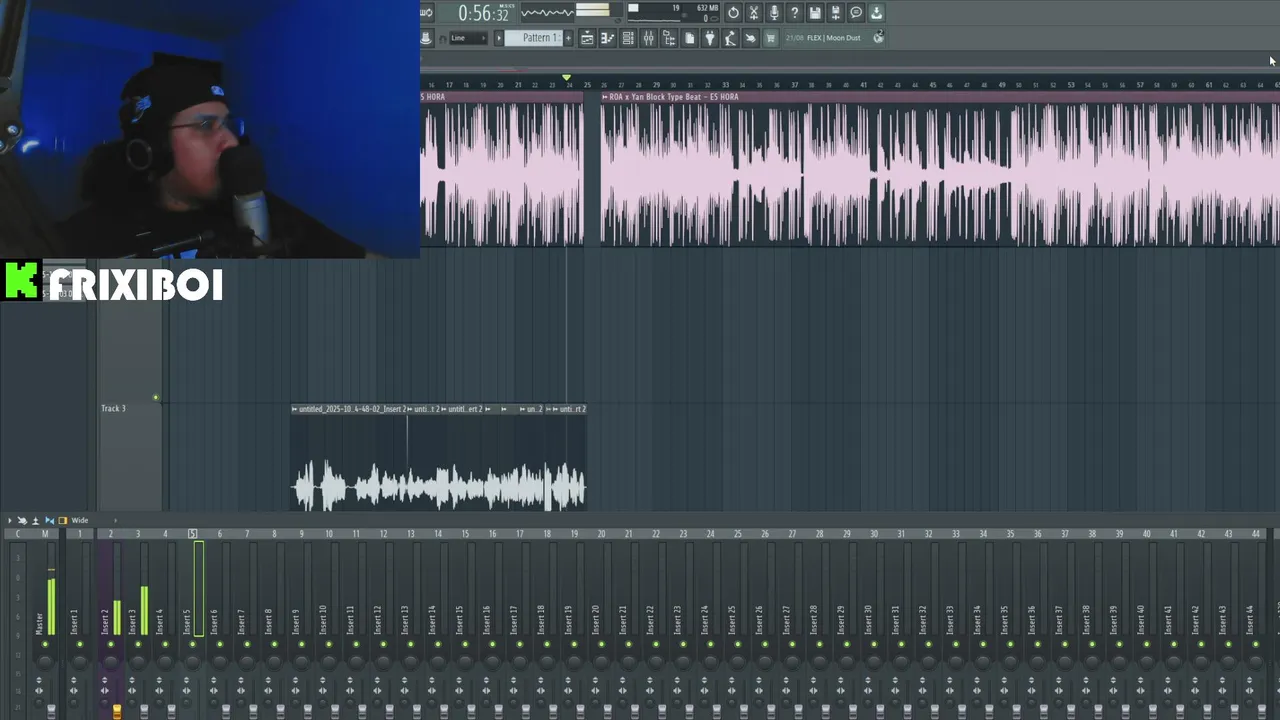Mute mixer track Insert 10
The image size is (1280, 720).
[x=328, y=644]
